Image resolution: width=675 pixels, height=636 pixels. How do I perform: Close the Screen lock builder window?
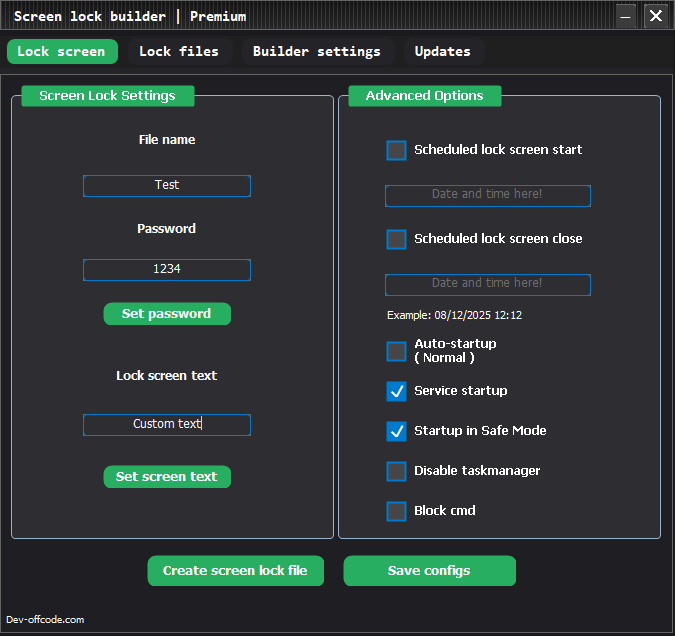pyautogui.click(x=656, y=16)
